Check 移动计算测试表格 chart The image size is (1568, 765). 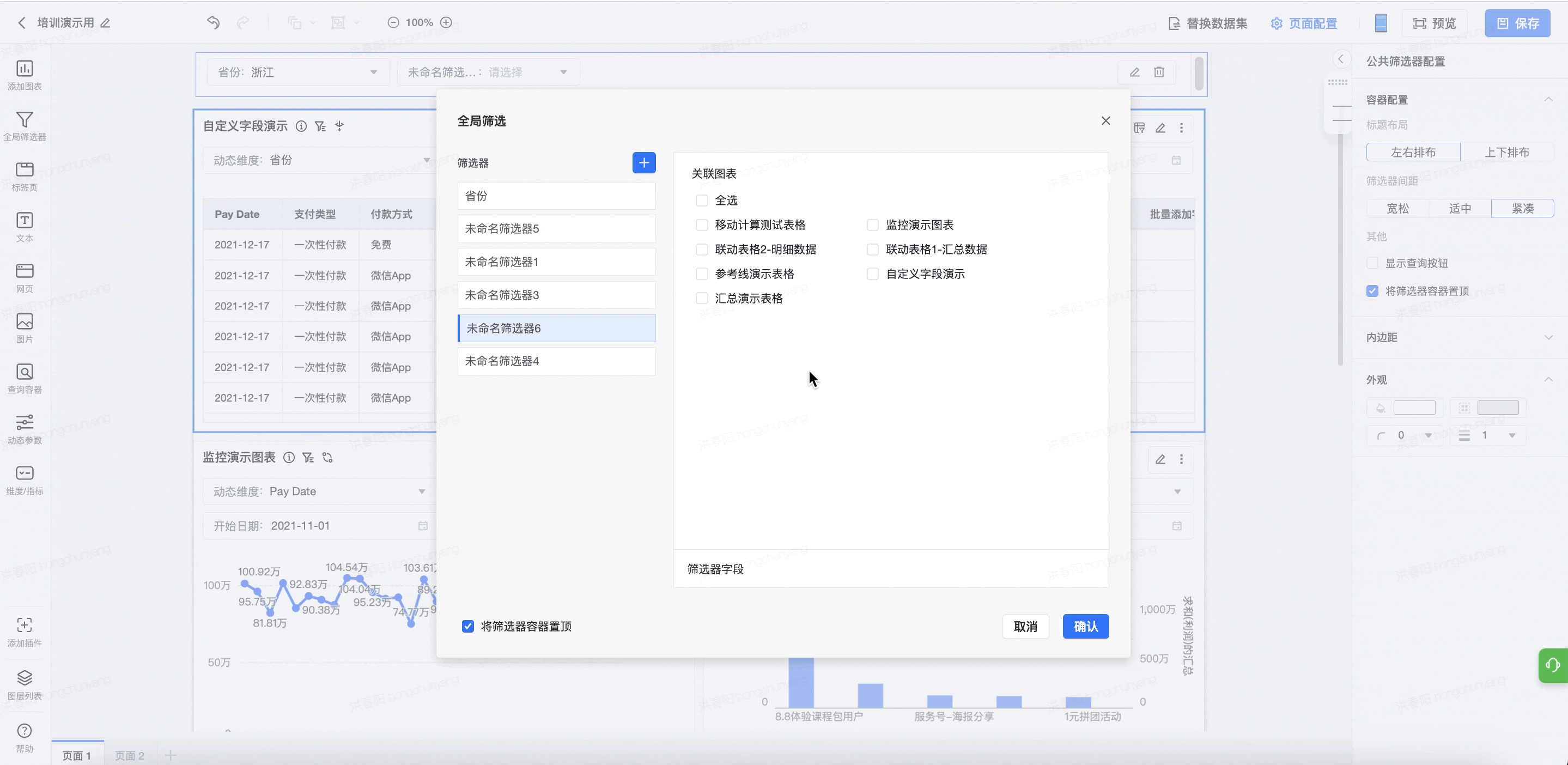[x=702, y=225]
